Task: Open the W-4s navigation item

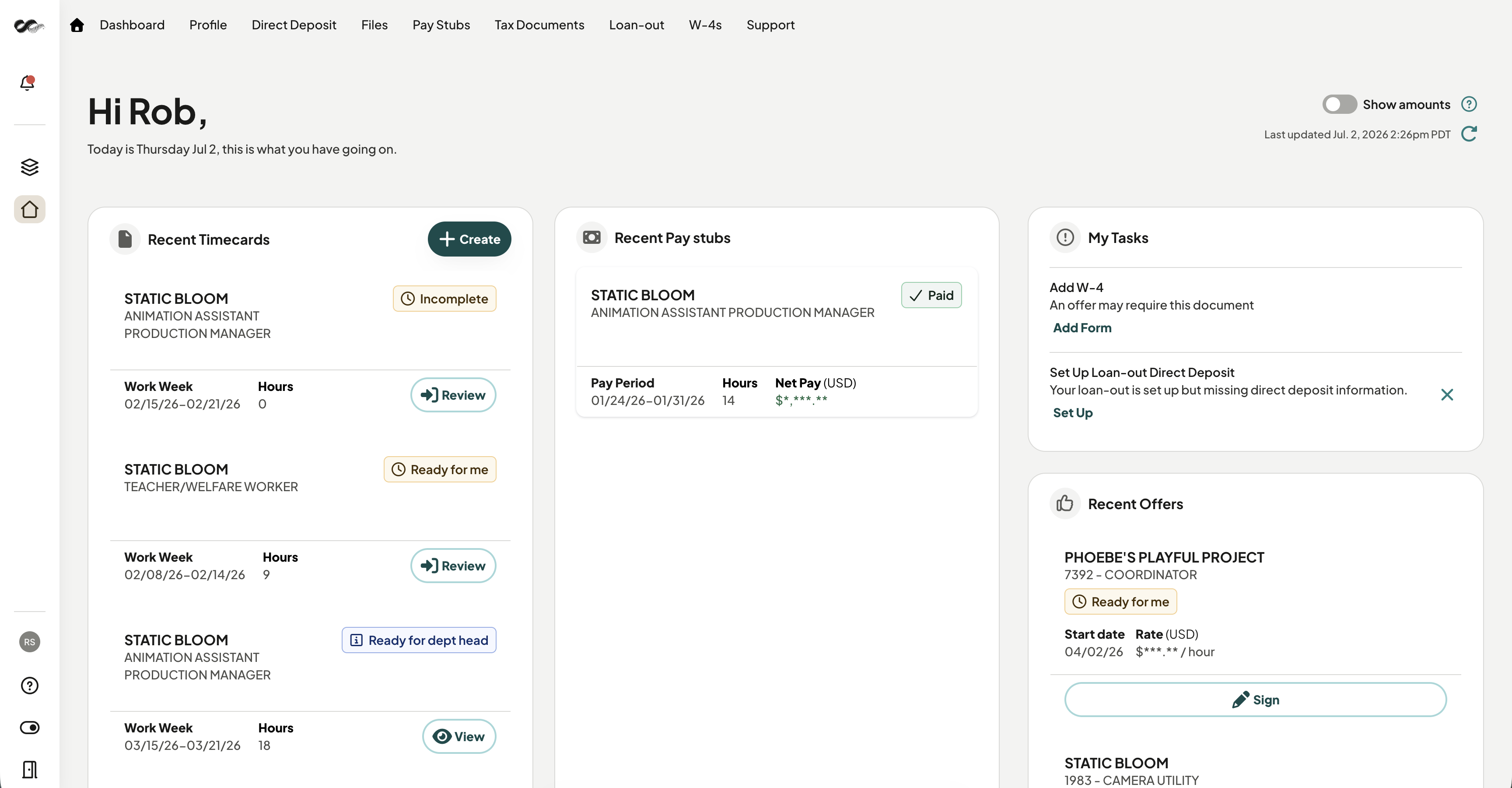Action: pyautogui.click(x=705, y=25)
